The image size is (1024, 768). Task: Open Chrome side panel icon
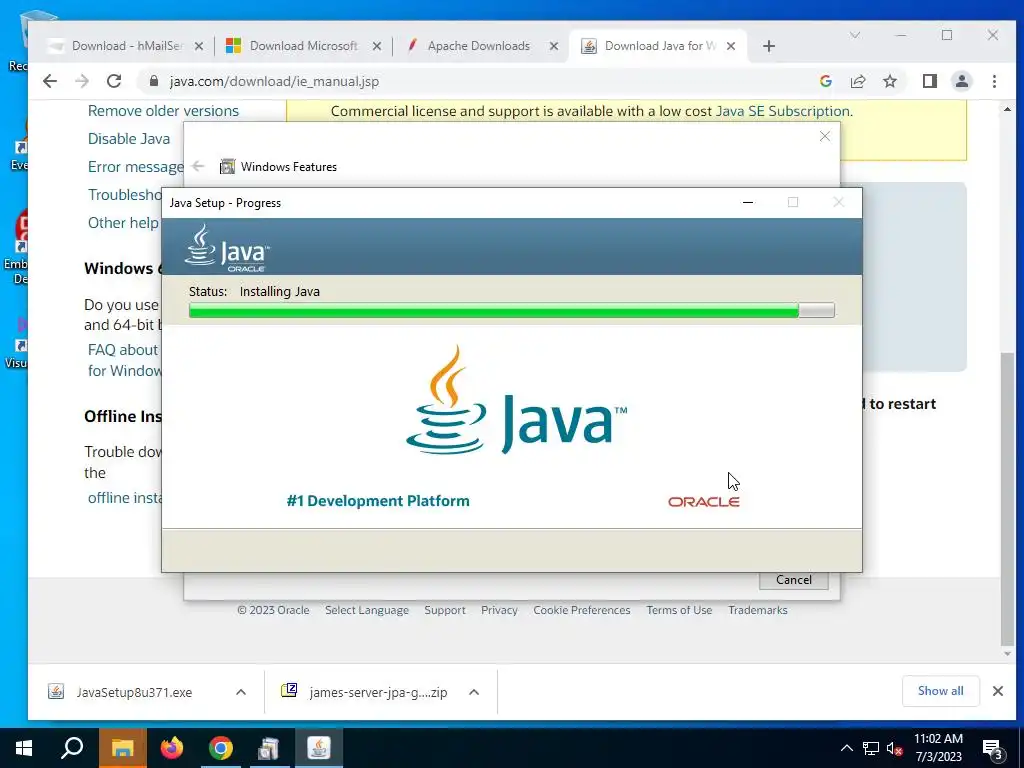[x=929, y=81]
